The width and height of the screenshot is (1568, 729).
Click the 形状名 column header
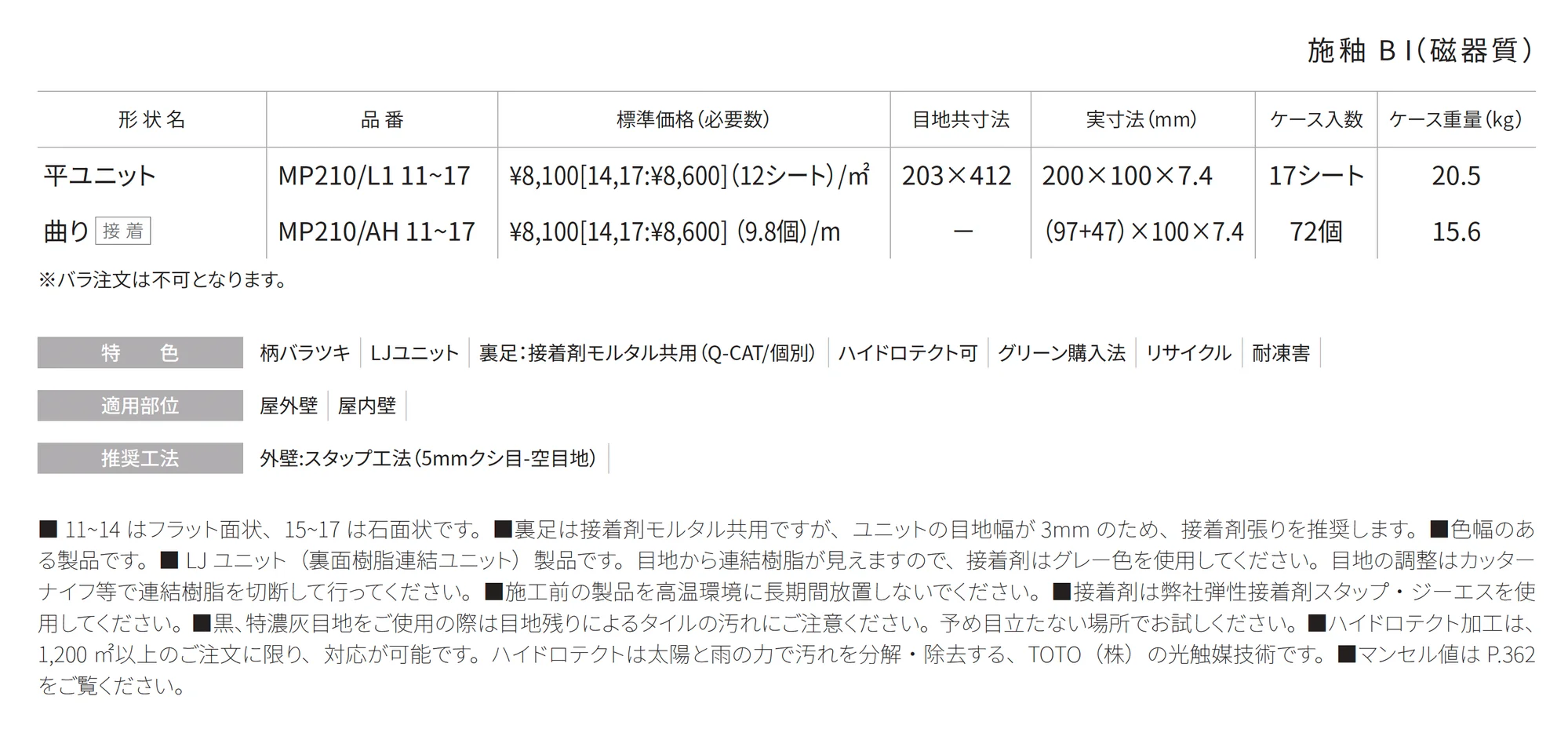tap(151, 119)
